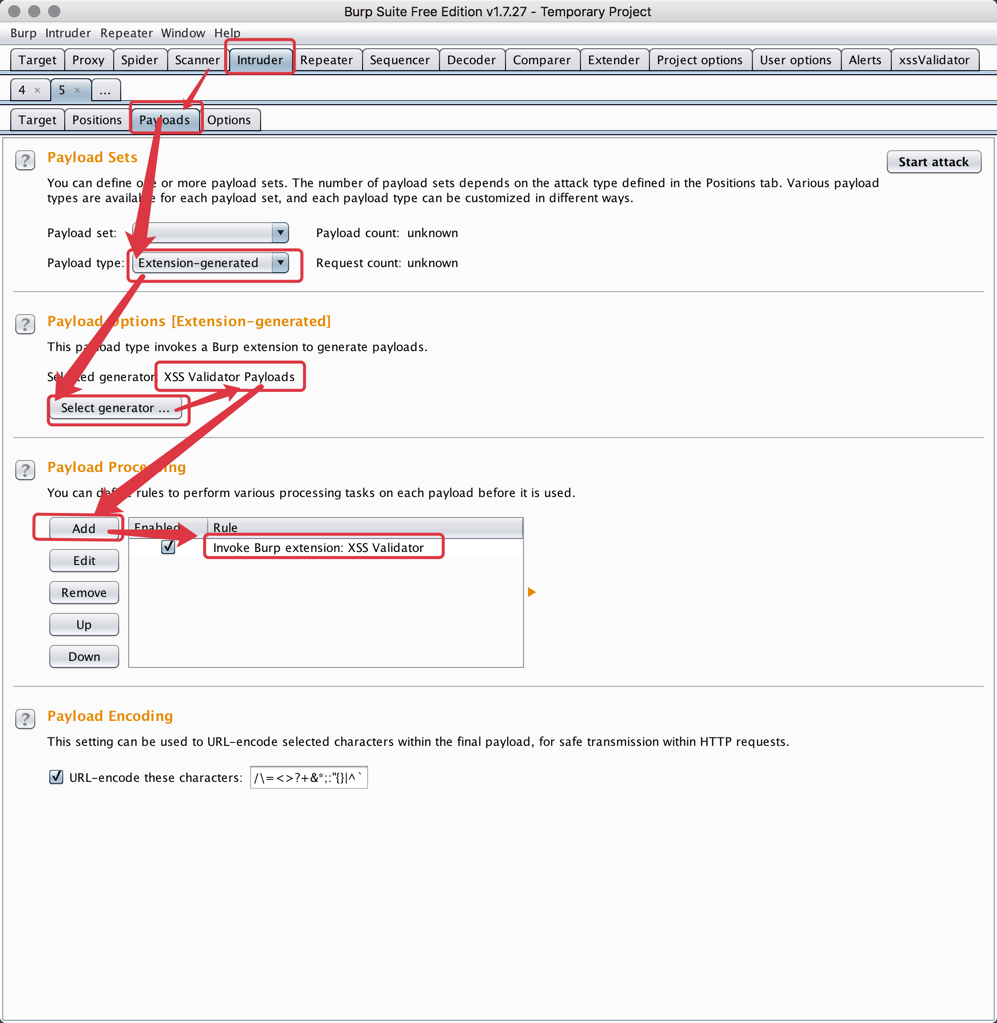
Task: Select Intruder attack tab 4
Action: (23, 90)
